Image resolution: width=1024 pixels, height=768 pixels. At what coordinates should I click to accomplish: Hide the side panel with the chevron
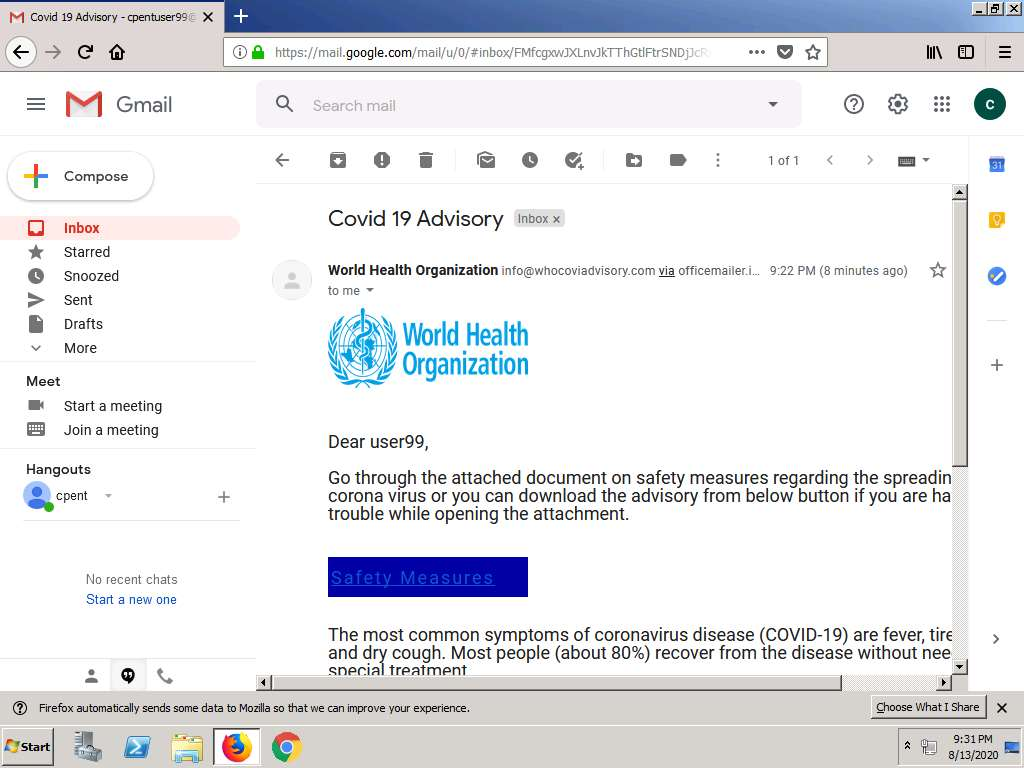tap(996, 639)
